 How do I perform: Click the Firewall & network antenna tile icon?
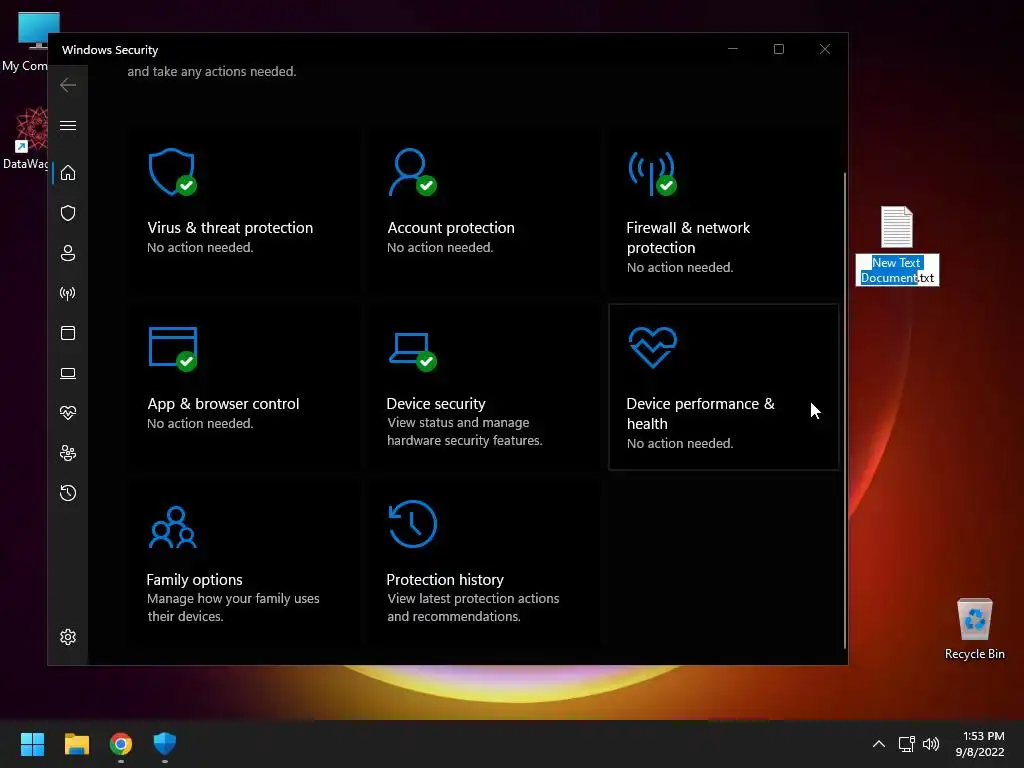(652, 173)
